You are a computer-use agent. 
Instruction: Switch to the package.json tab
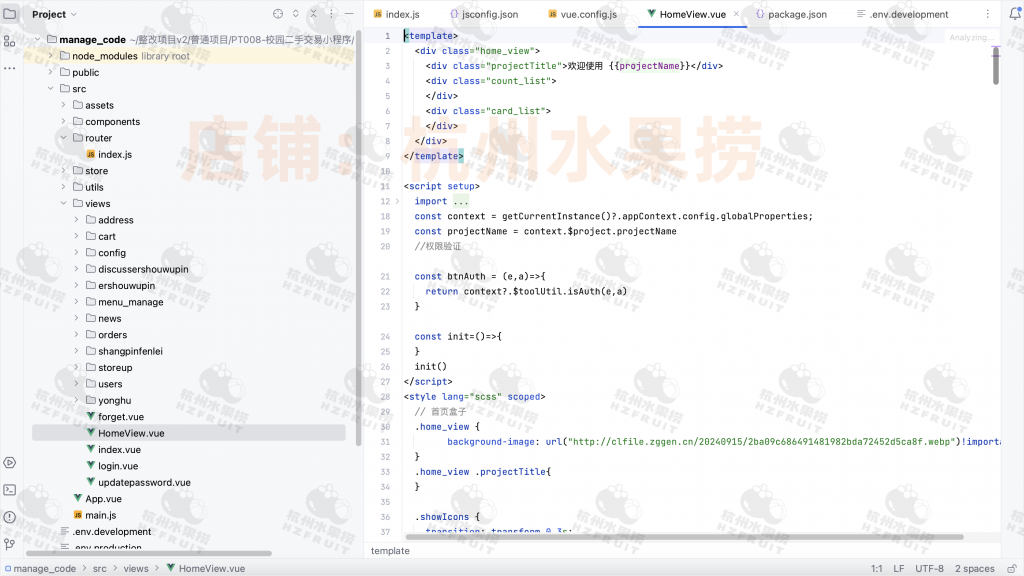point(796,14)
